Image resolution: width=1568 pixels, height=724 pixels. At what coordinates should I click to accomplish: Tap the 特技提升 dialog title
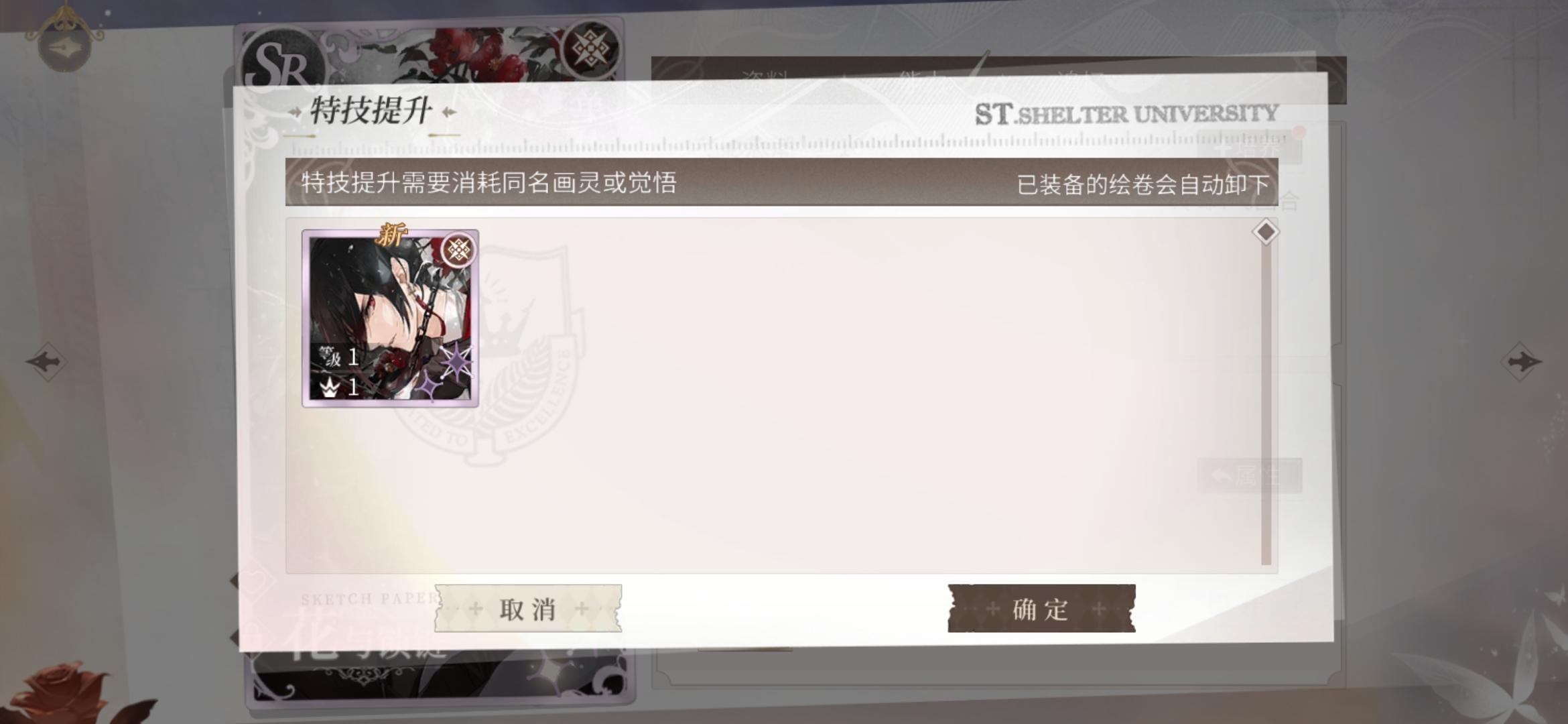point(371,111)
